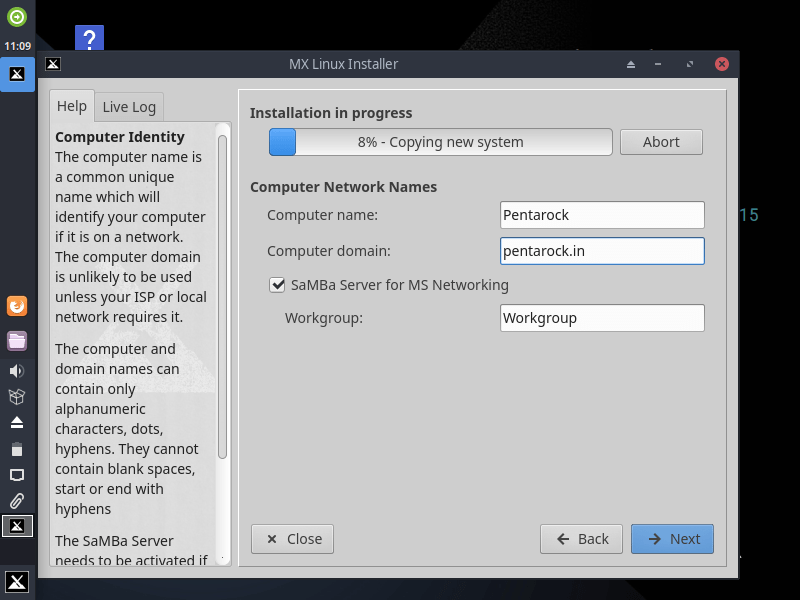Focus the Workgroup input field
Viewport: 800px width, 600px height.
(602, 318)
